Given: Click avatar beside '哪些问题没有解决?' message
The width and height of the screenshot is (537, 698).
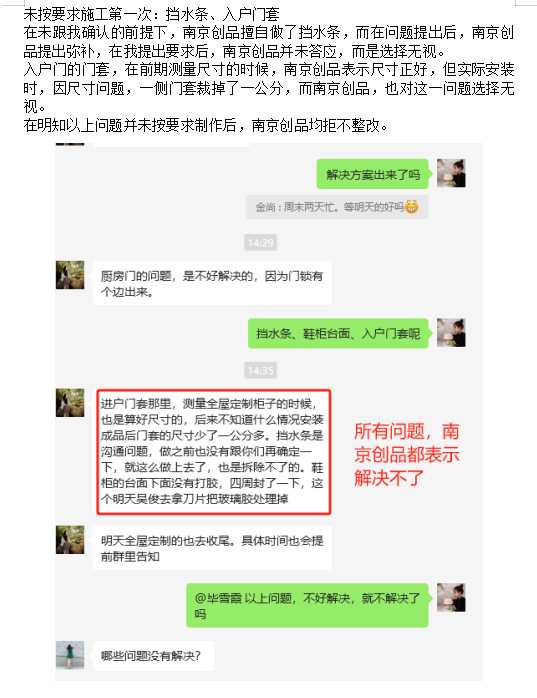Looking at the screenshot, I should coord(70,655).
